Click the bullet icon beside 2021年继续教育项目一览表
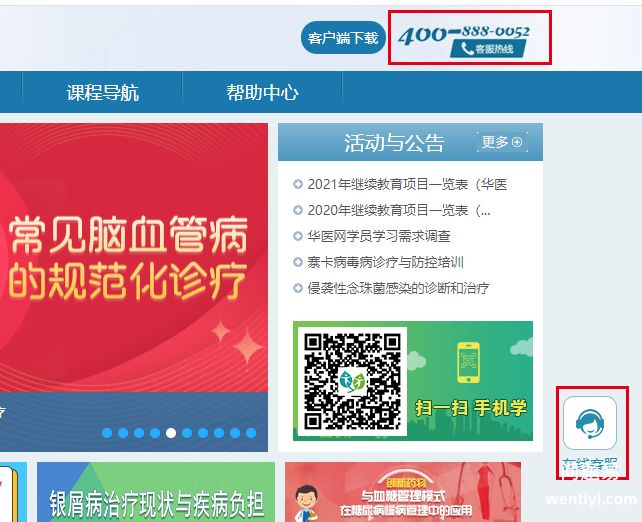Screen dimensions: 642x522 coord(298,184)
